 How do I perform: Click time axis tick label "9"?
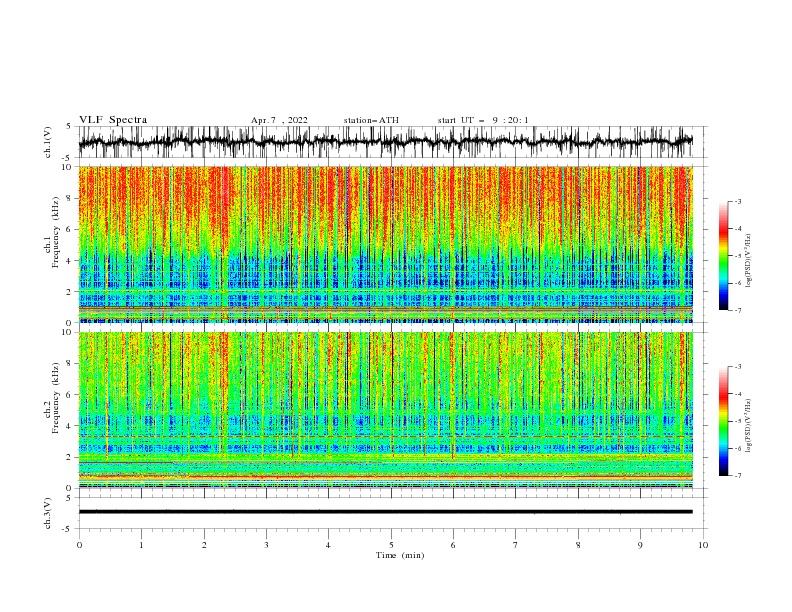pos(640,545)
